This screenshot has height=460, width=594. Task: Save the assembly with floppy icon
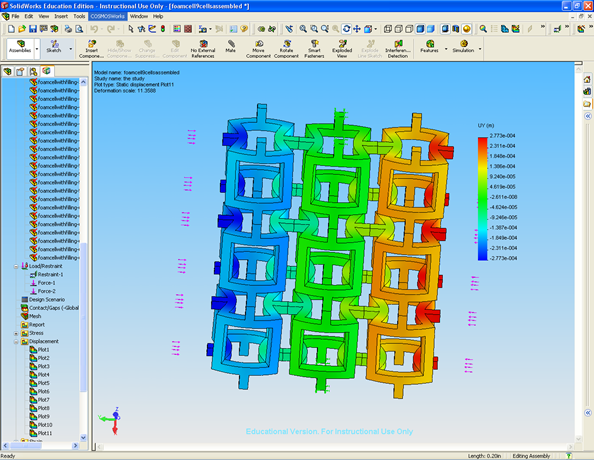point(33,29)
